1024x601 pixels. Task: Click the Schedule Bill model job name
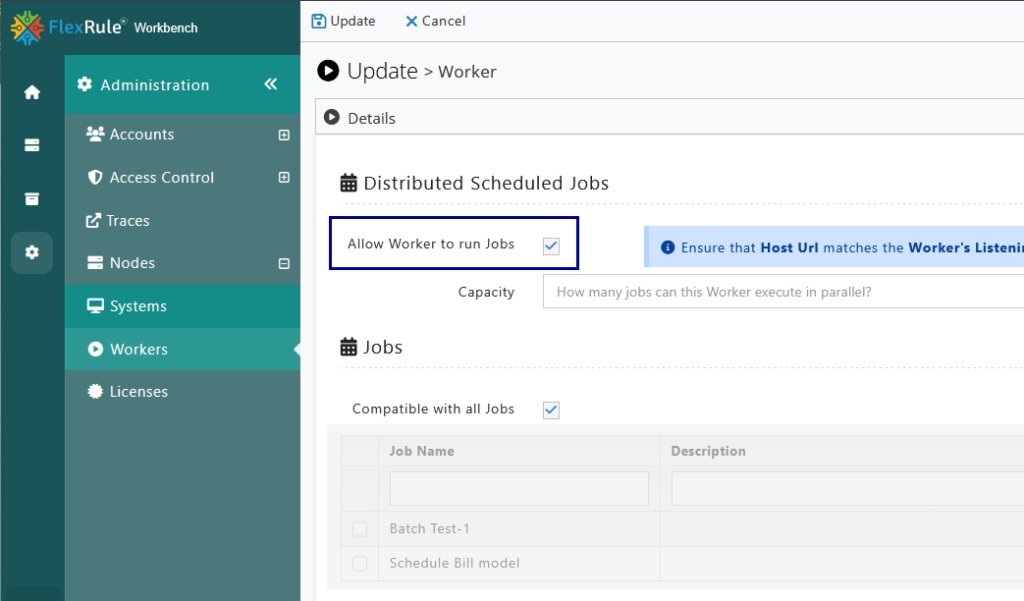(x=455, y=563)
